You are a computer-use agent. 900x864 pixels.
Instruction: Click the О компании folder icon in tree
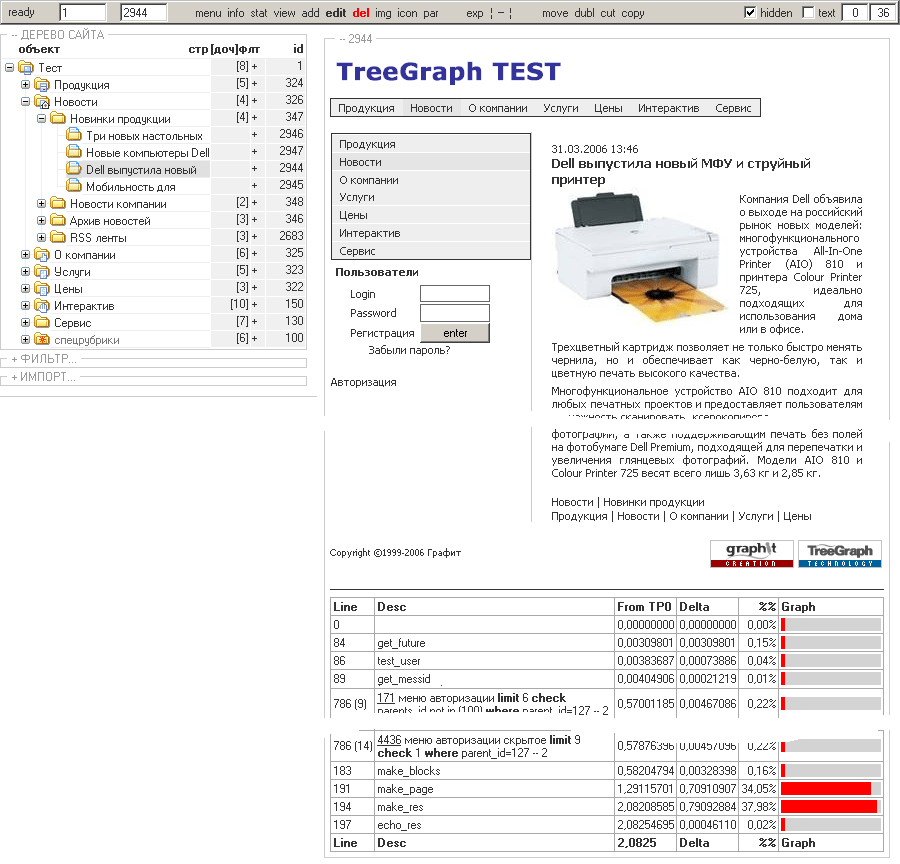[42, 254]
